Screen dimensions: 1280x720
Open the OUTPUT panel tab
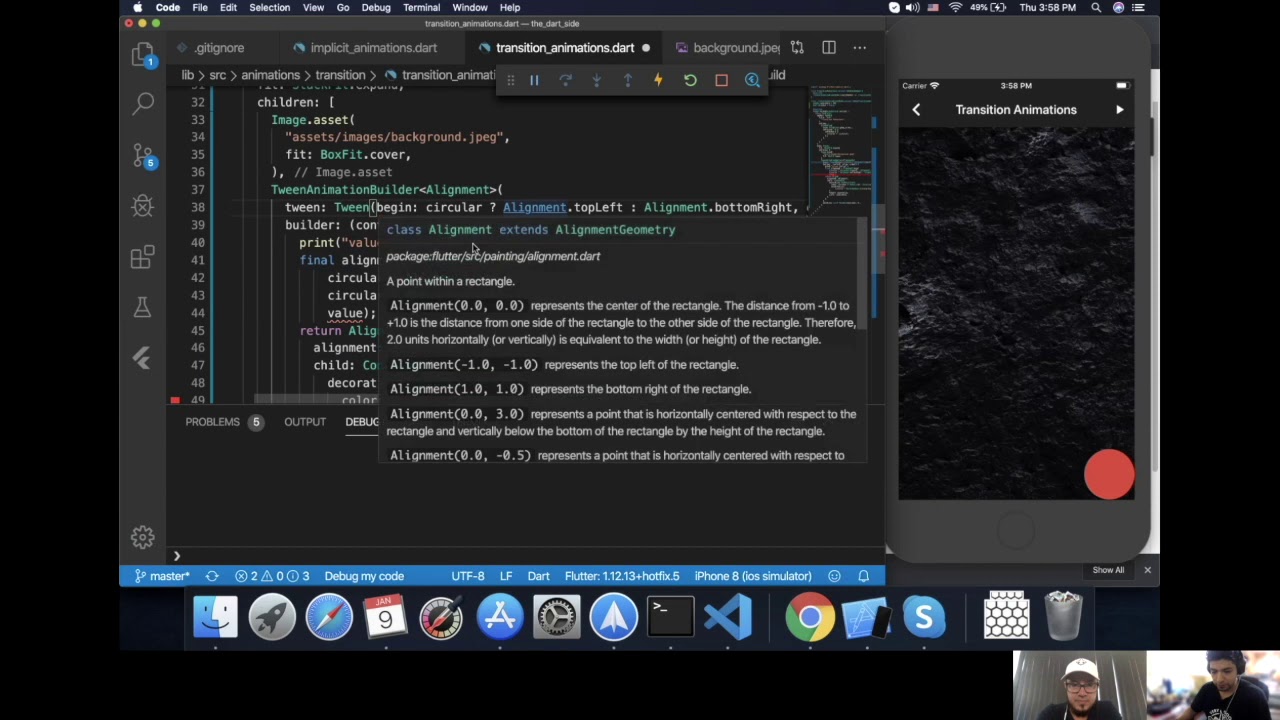[305, 422]
